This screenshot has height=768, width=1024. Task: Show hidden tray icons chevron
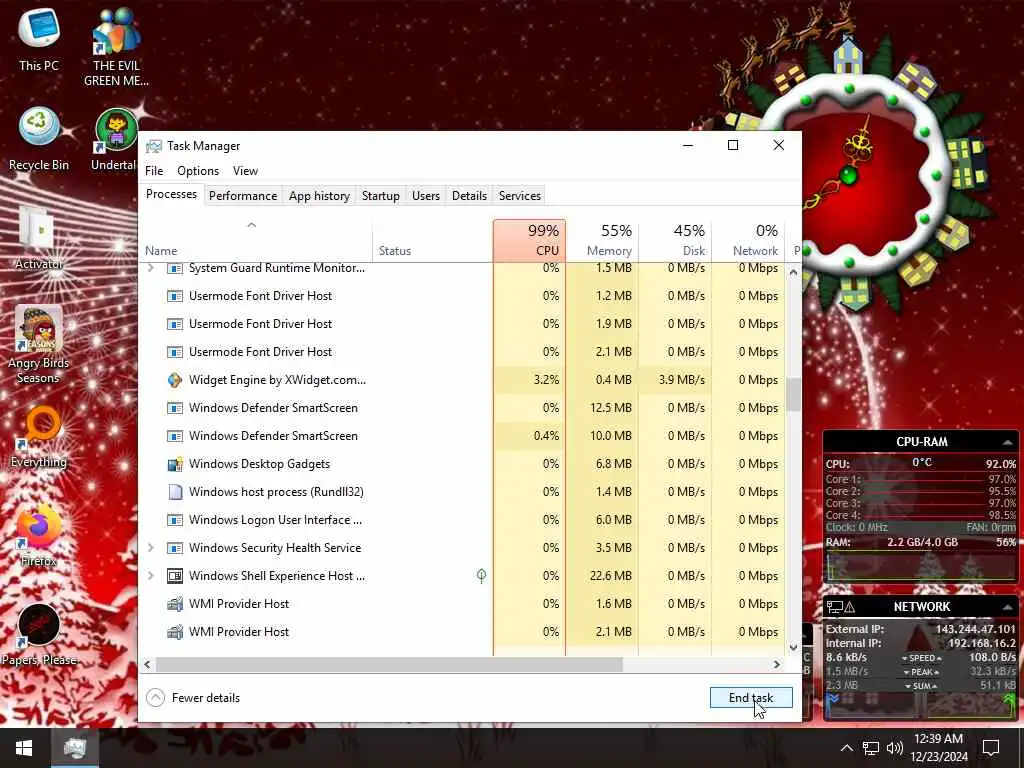click(x=846, y=748)
